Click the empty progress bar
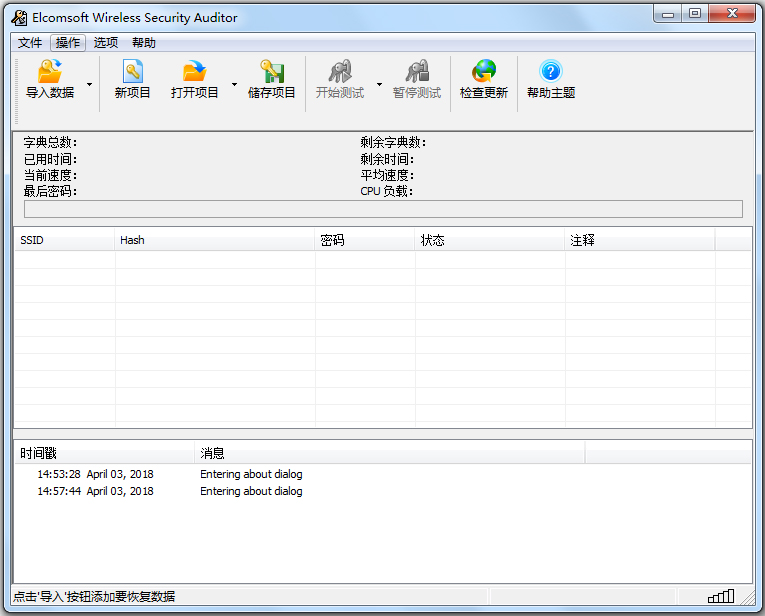 [x=383, y=209]
